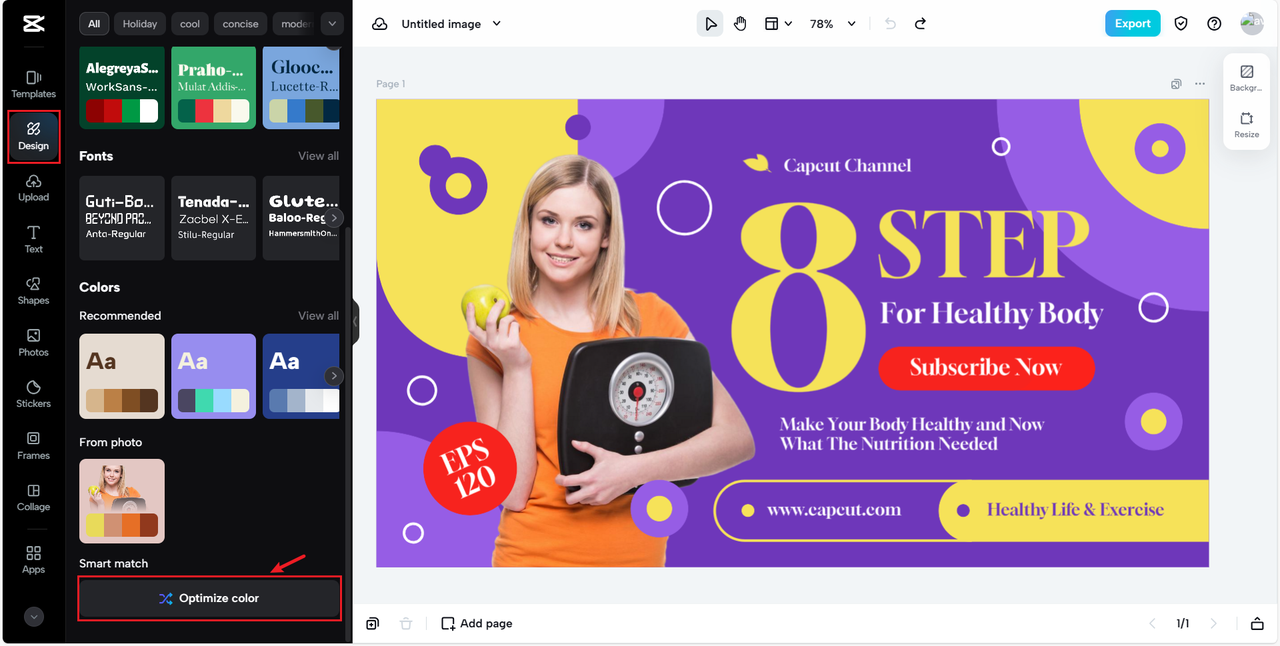Open the Templates panel

(33, 84)
